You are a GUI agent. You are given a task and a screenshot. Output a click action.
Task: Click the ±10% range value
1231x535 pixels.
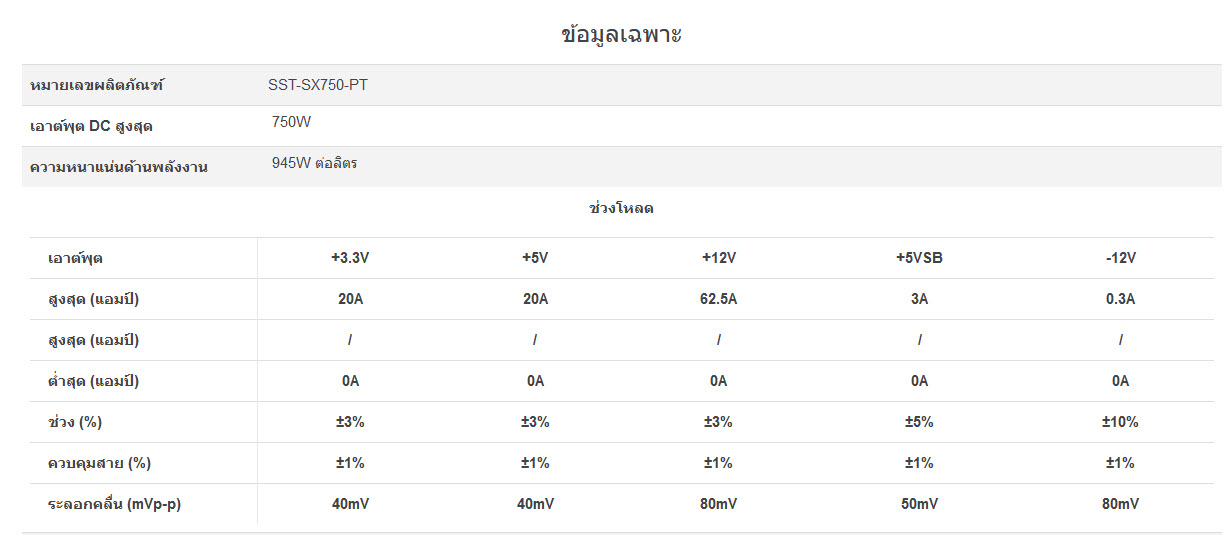[1120, 422]
